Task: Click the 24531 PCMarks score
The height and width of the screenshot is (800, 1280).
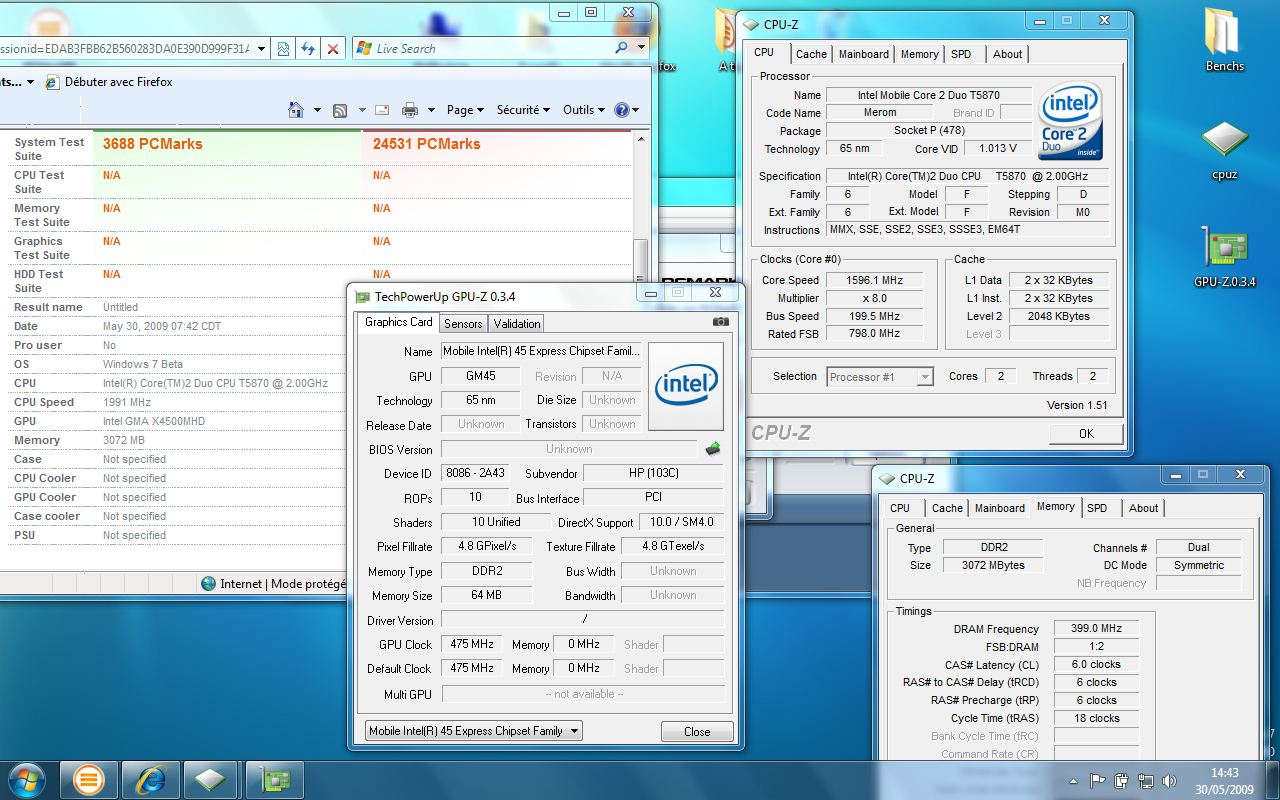Action: (426, 144)
